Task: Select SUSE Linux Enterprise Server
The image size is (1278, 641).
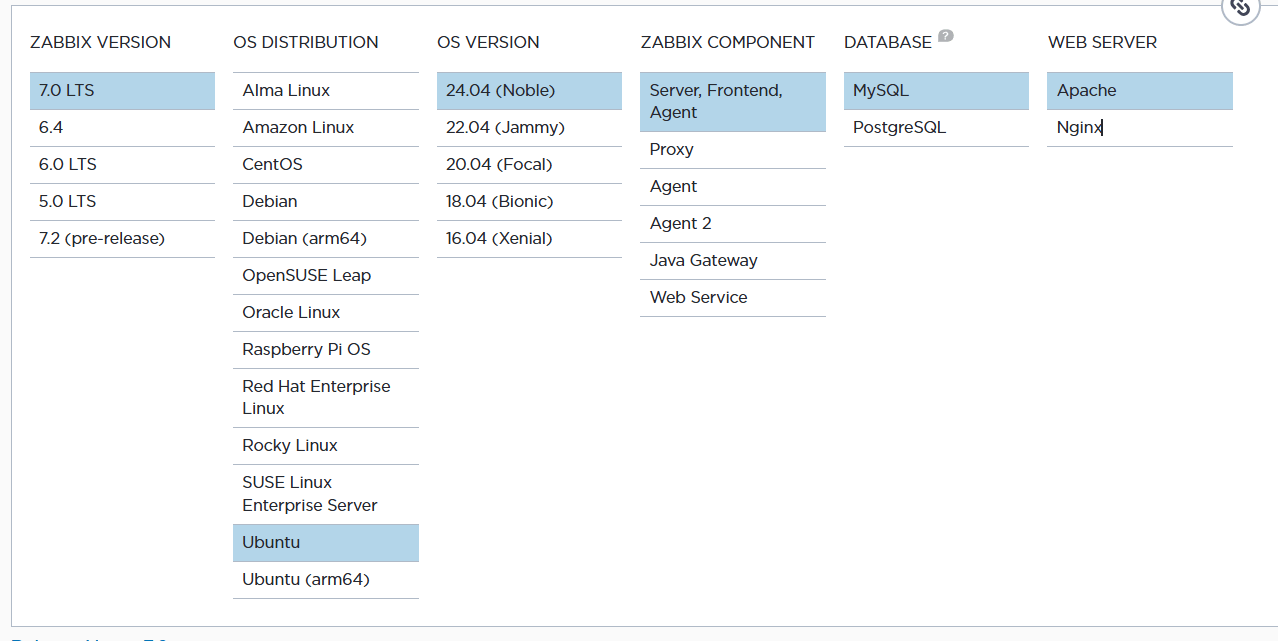Action: pyautogui.click(x=326, y=494)
